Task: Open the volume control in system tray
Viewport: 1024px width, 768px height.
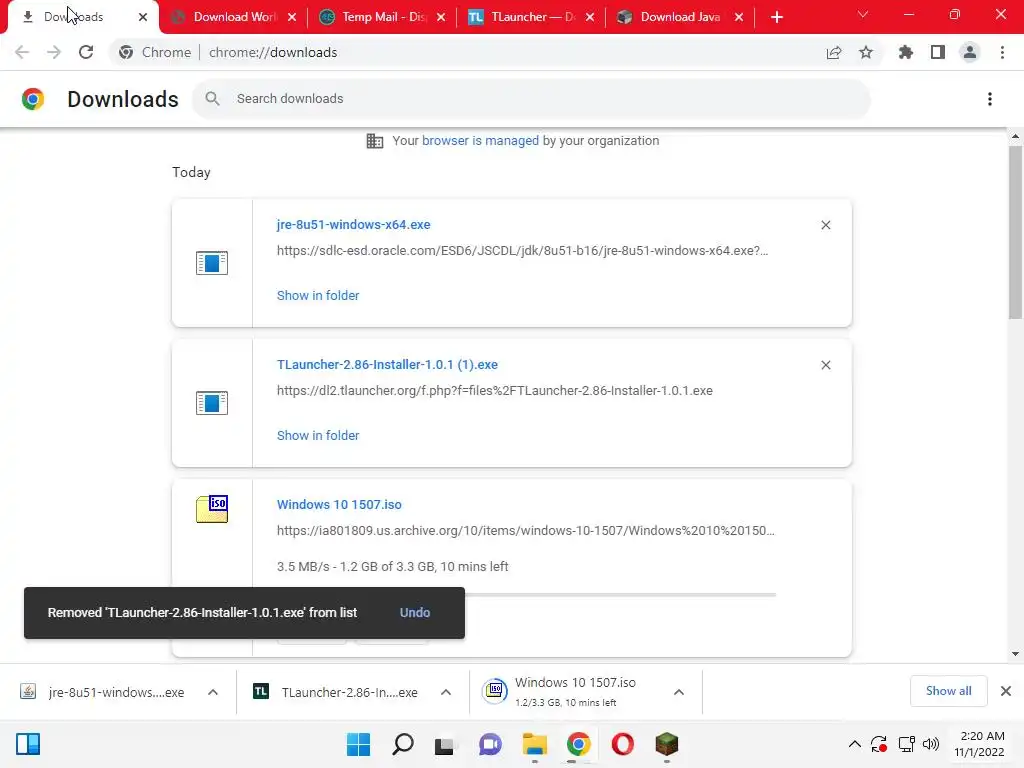Action: (931, 744)
